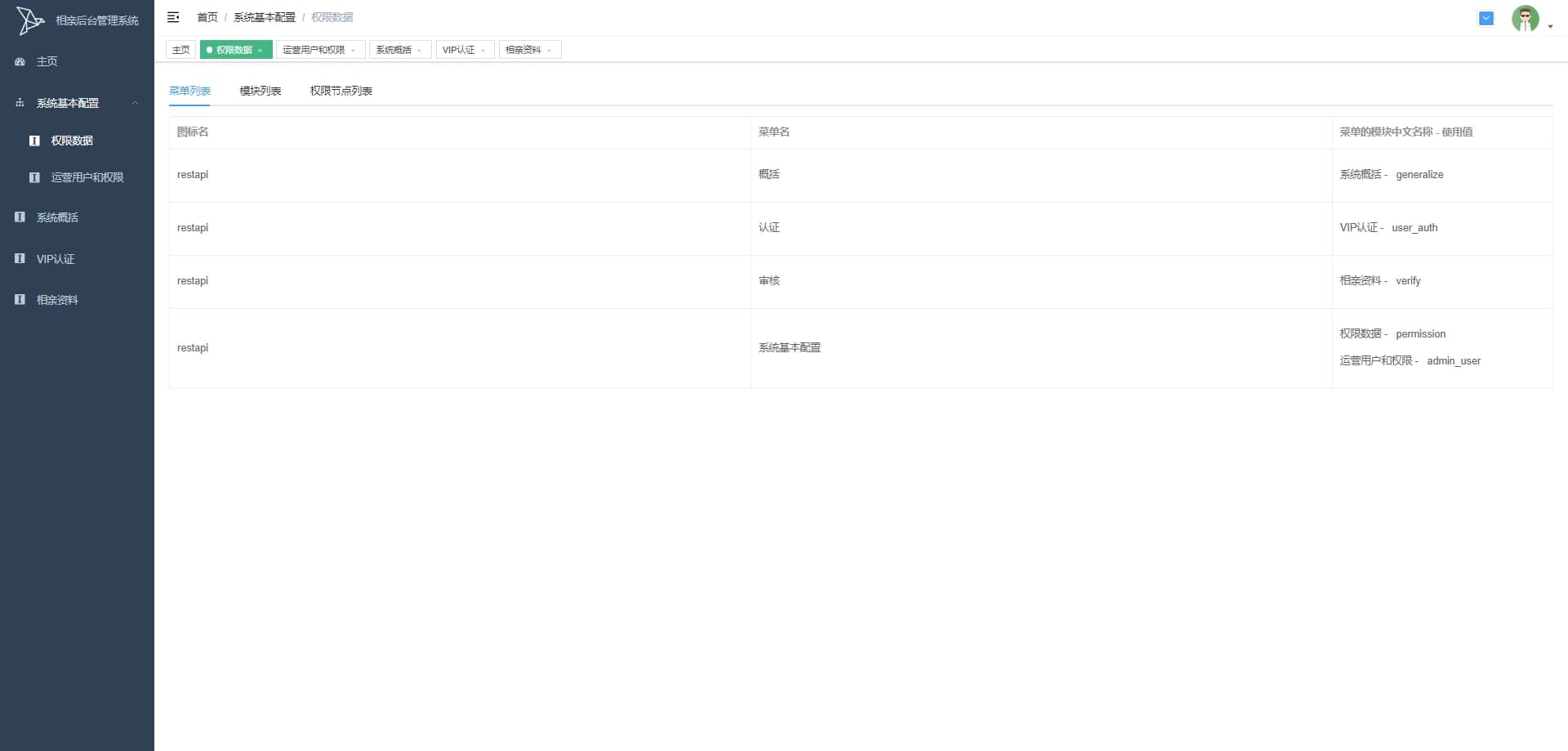Switch to the 模块列表 tab
Image resolution: width=1568 pixels, height=751 pixels.
(x=261, y=91)
